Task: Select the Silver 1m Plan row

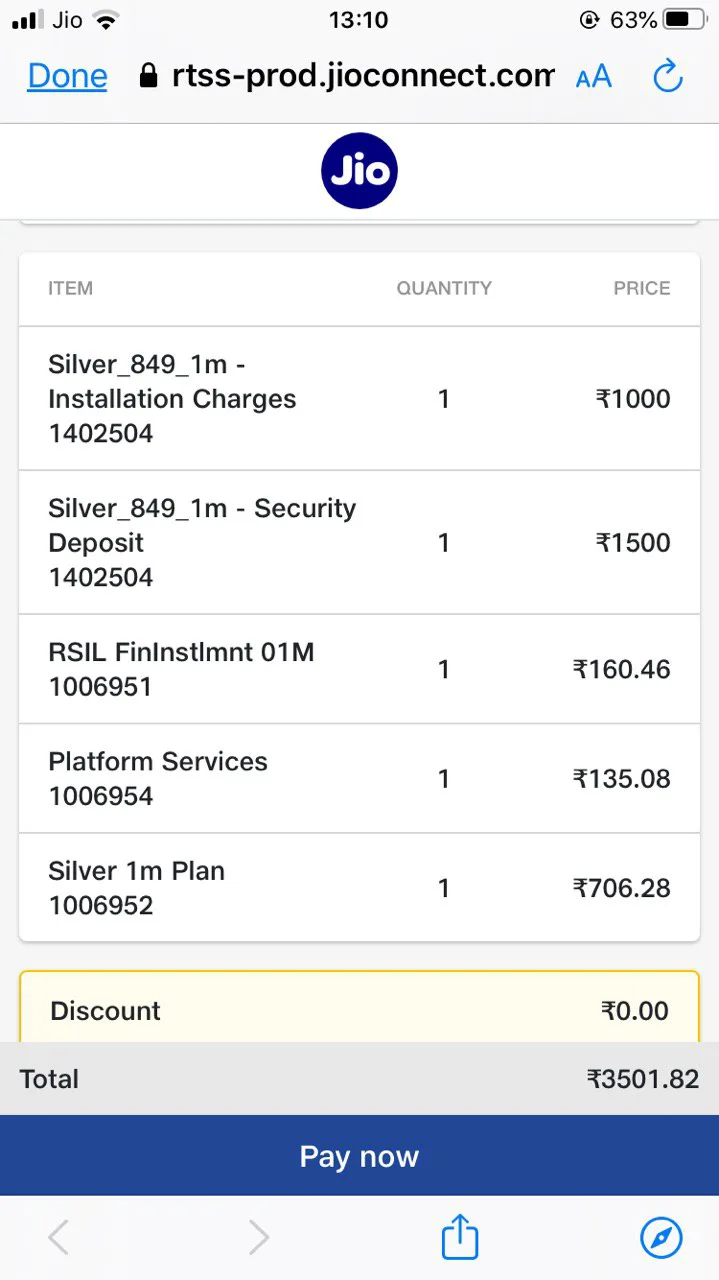Action: click(359, 888)
